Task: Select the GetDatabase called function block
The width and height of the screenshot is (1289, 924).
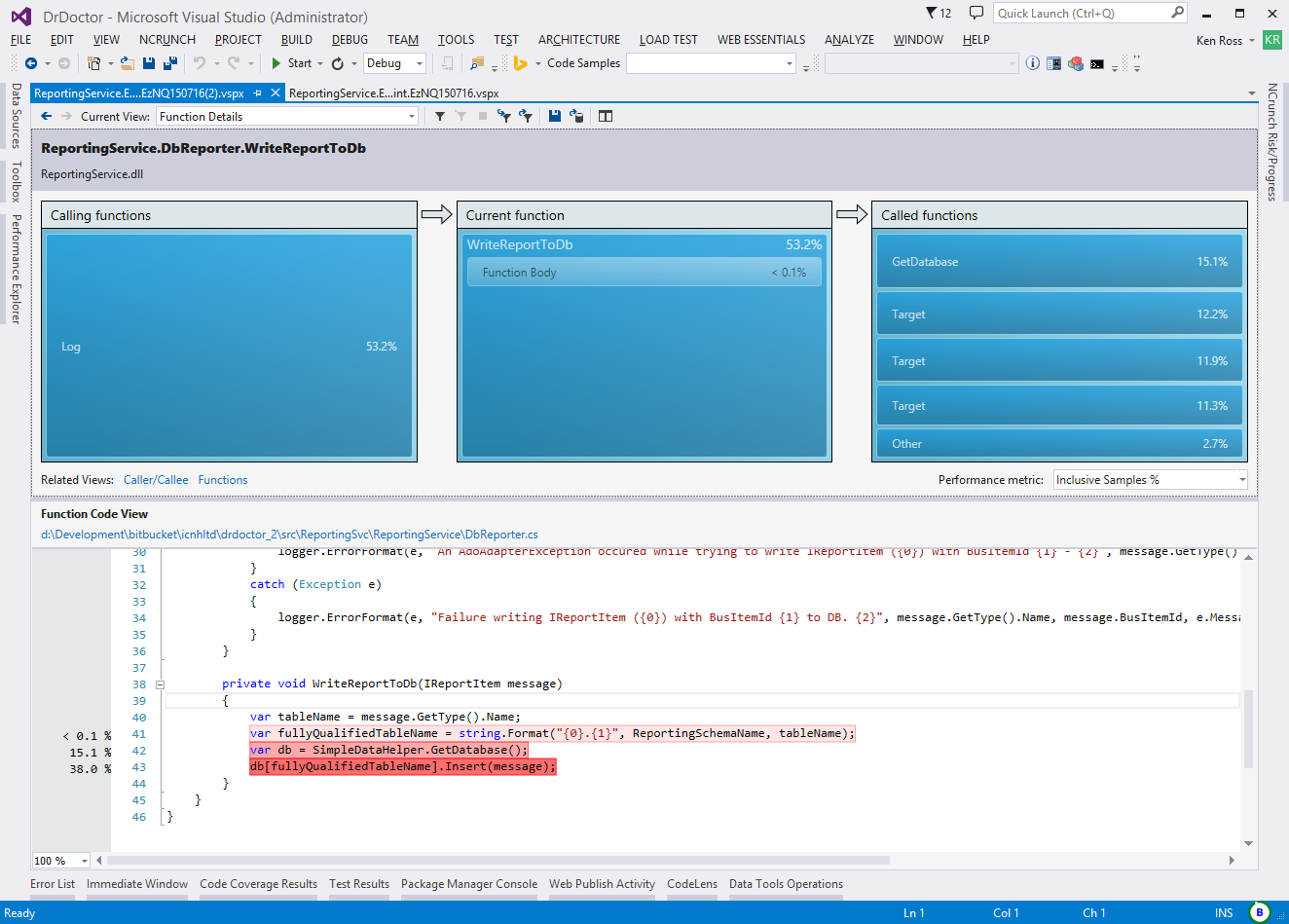Action: pos(1059,262)
